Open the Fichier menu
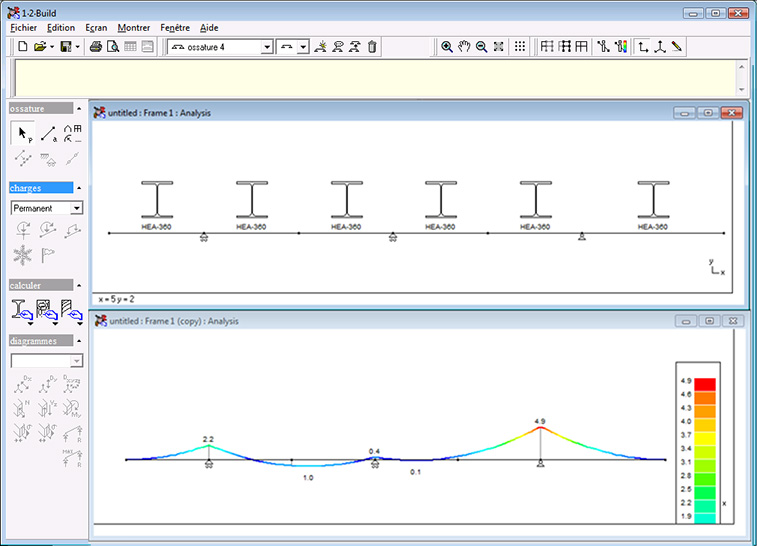Screen dimensions: 757x546 click(24, 28)
